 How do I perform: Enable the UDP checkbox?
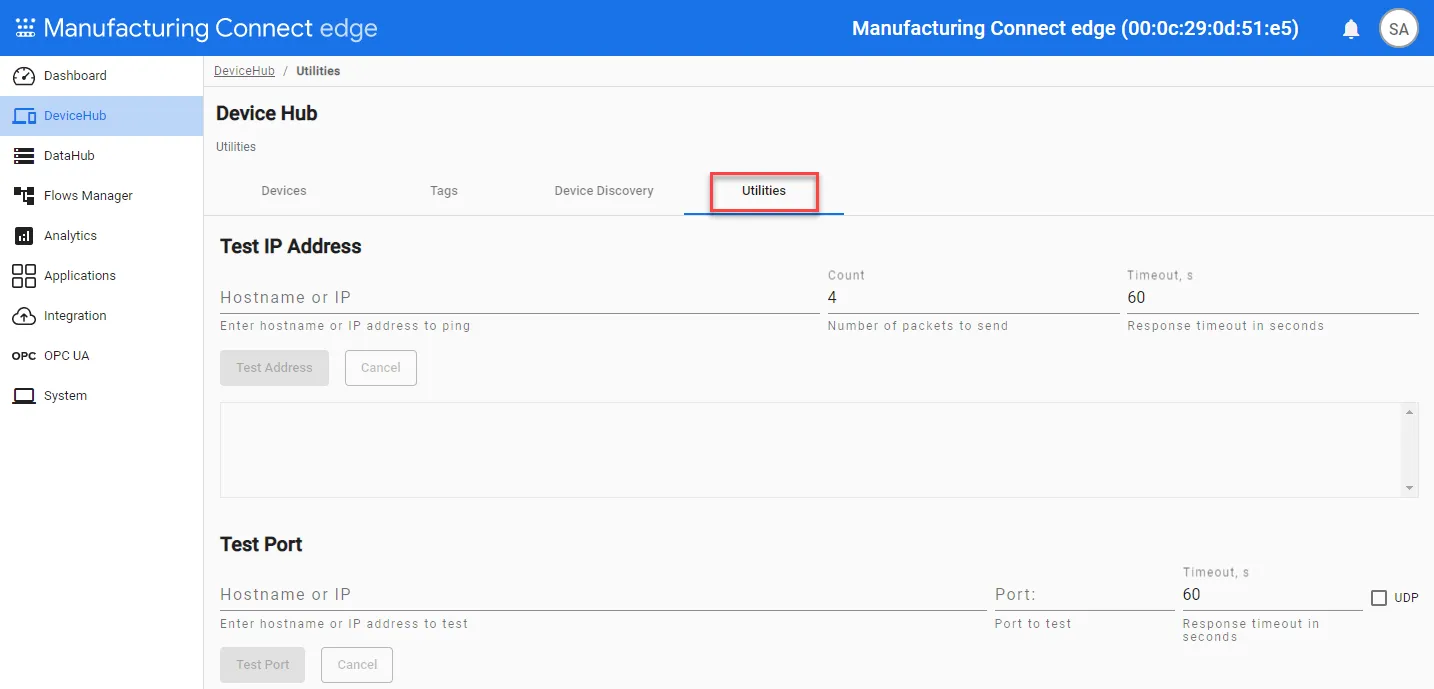pos(1379,598)
